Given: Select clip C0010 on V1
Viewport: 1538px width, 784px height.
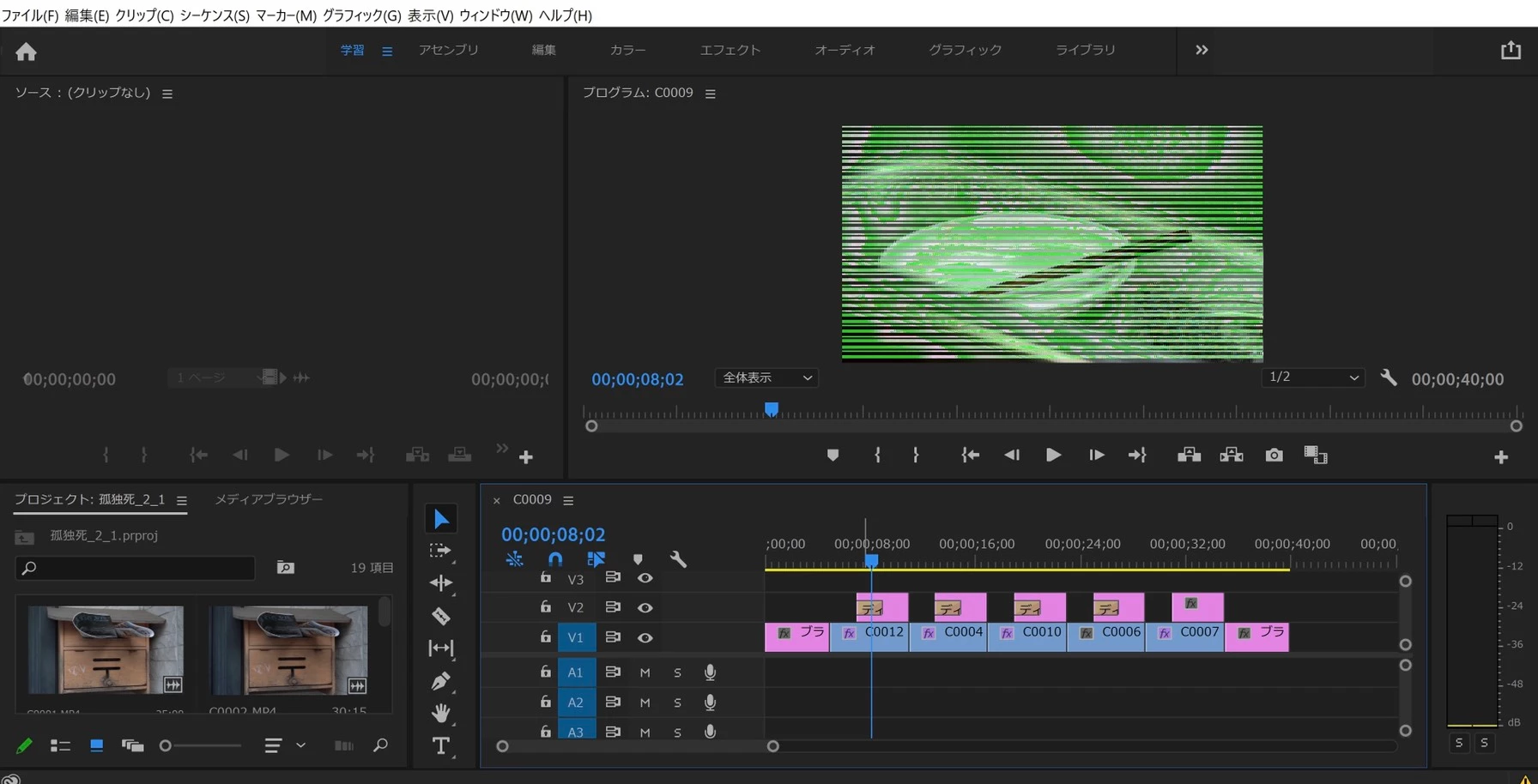Looking at the screenshot, I should tap(1027, 637).
